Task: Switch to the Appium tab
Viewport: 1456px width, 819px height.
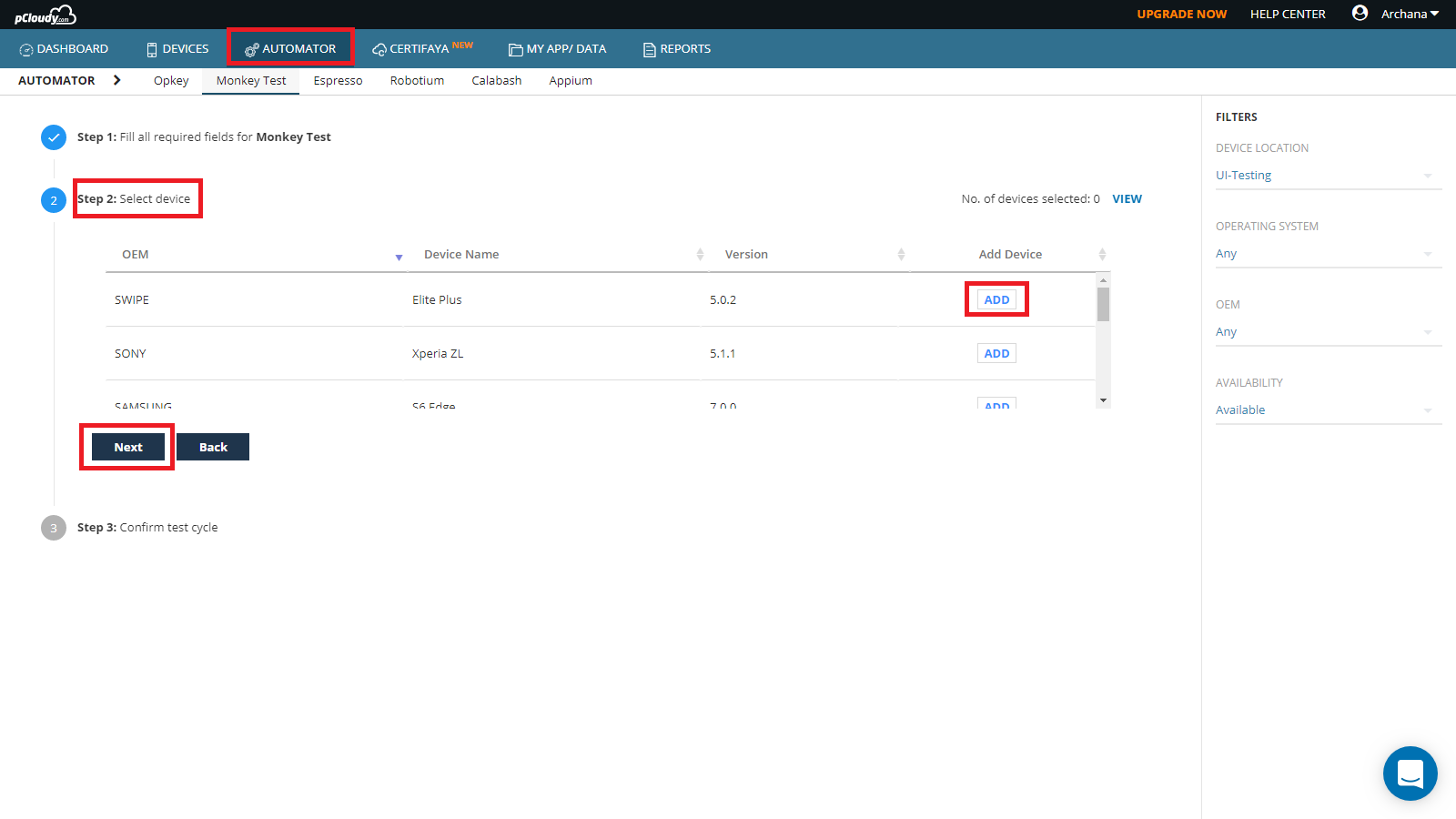Action: tap(571, 81)
